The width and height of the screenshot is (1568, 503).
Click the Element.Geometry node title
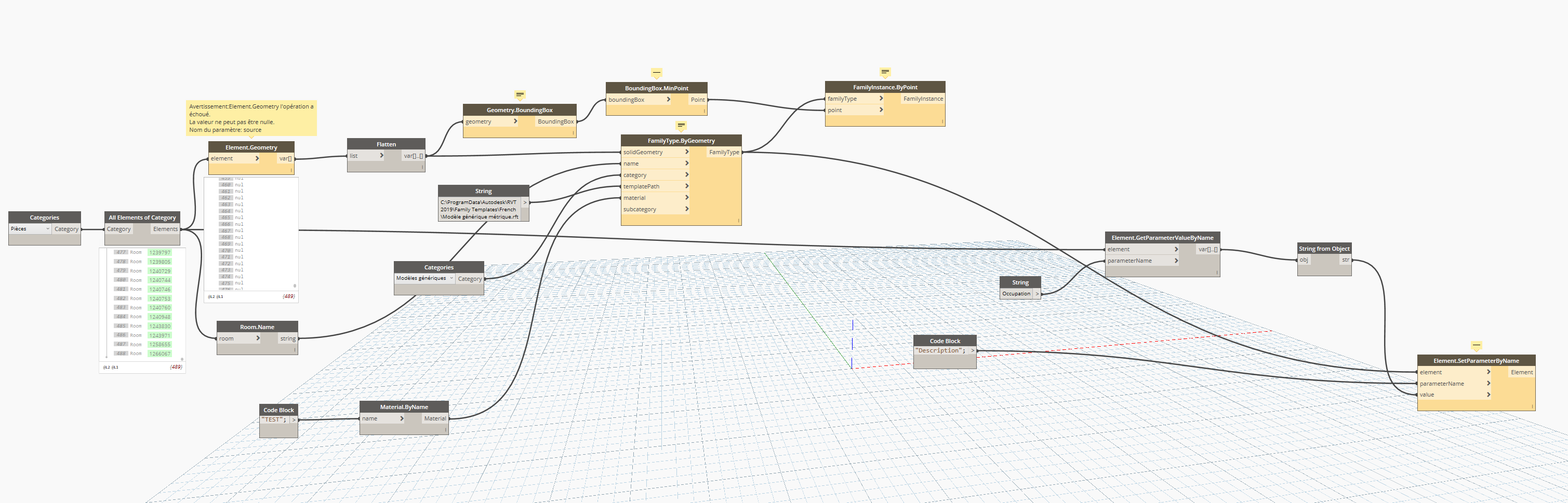251,147
